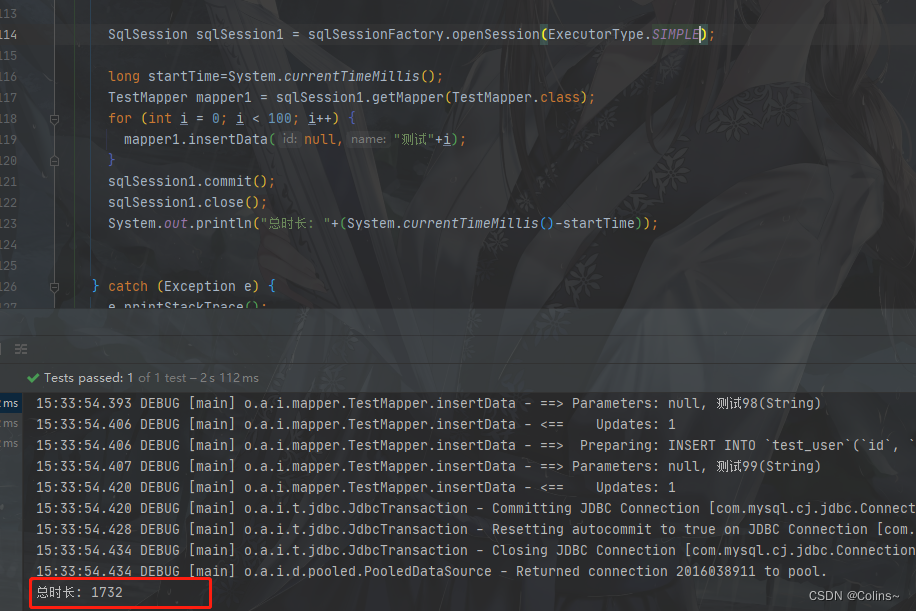
Task: Click the green tests passed checkmark
Action: click(x=33, y=378)
